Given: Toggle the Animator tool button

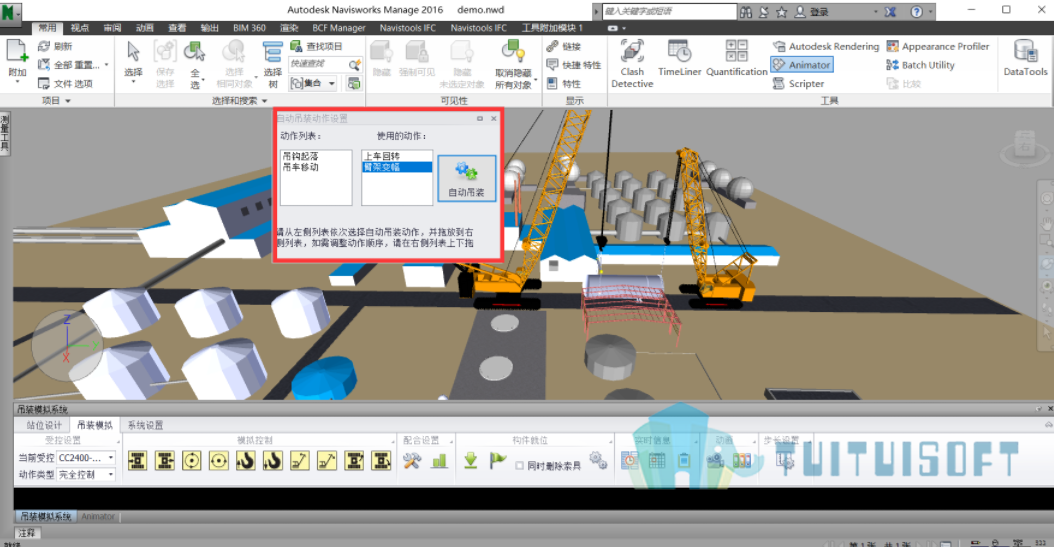Looking at the screenshot, I should 802,65.
